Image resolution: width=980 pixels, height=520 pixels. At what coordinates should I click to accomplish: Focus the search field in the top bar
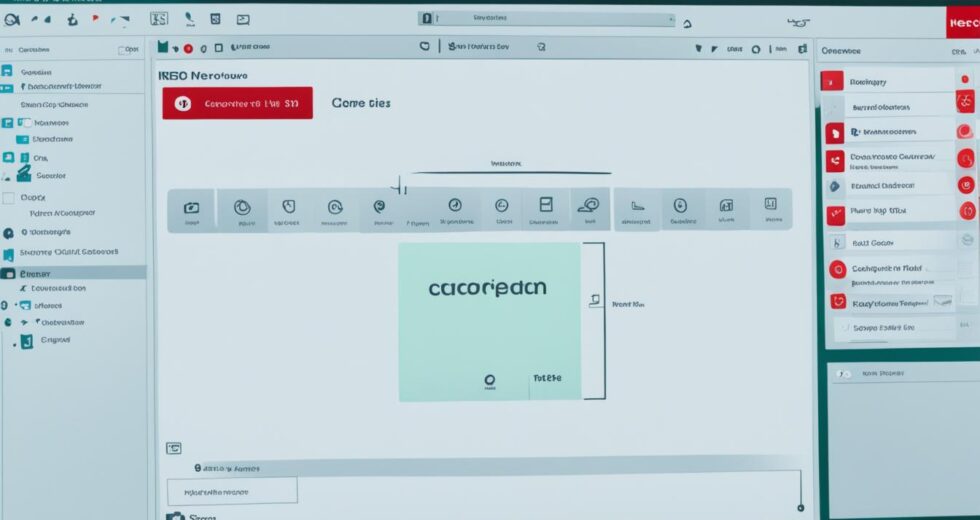pyautogui.click(x=547, y=19)
